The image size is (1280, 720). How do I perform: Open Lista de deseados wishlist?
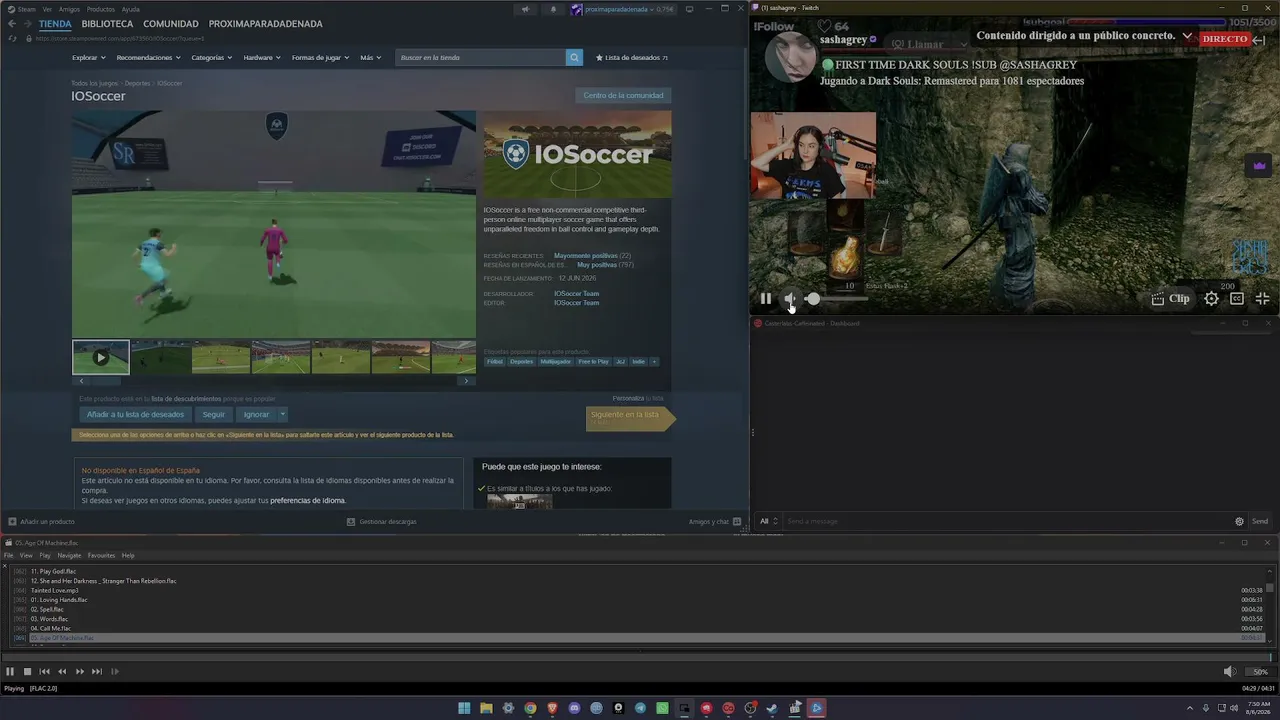click(632, 58)
